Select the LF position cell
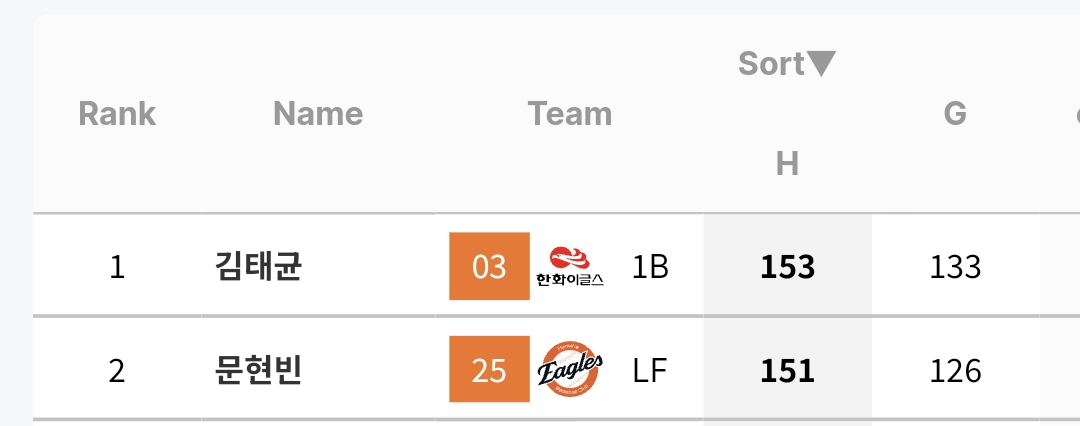1080x426 pixels. pyautogui.click(x=650, y=371)
